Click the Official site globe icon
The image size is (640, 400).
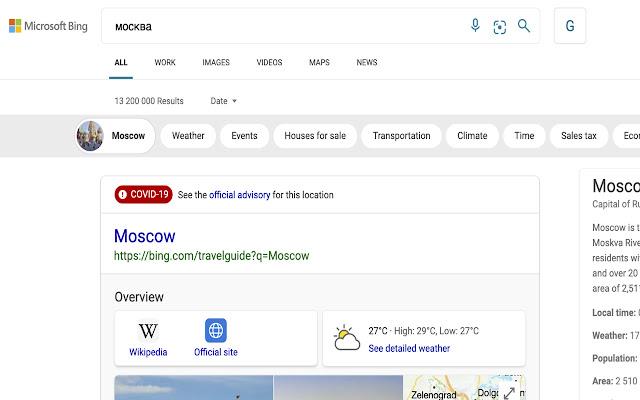[x=216, y=330]
